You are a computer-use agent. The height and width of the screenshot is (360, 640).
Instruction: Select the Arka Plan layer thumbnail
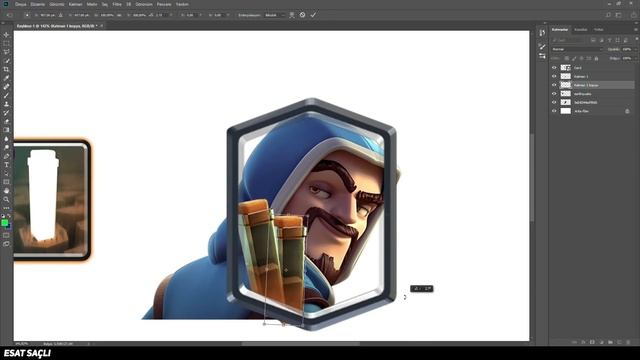565,111
